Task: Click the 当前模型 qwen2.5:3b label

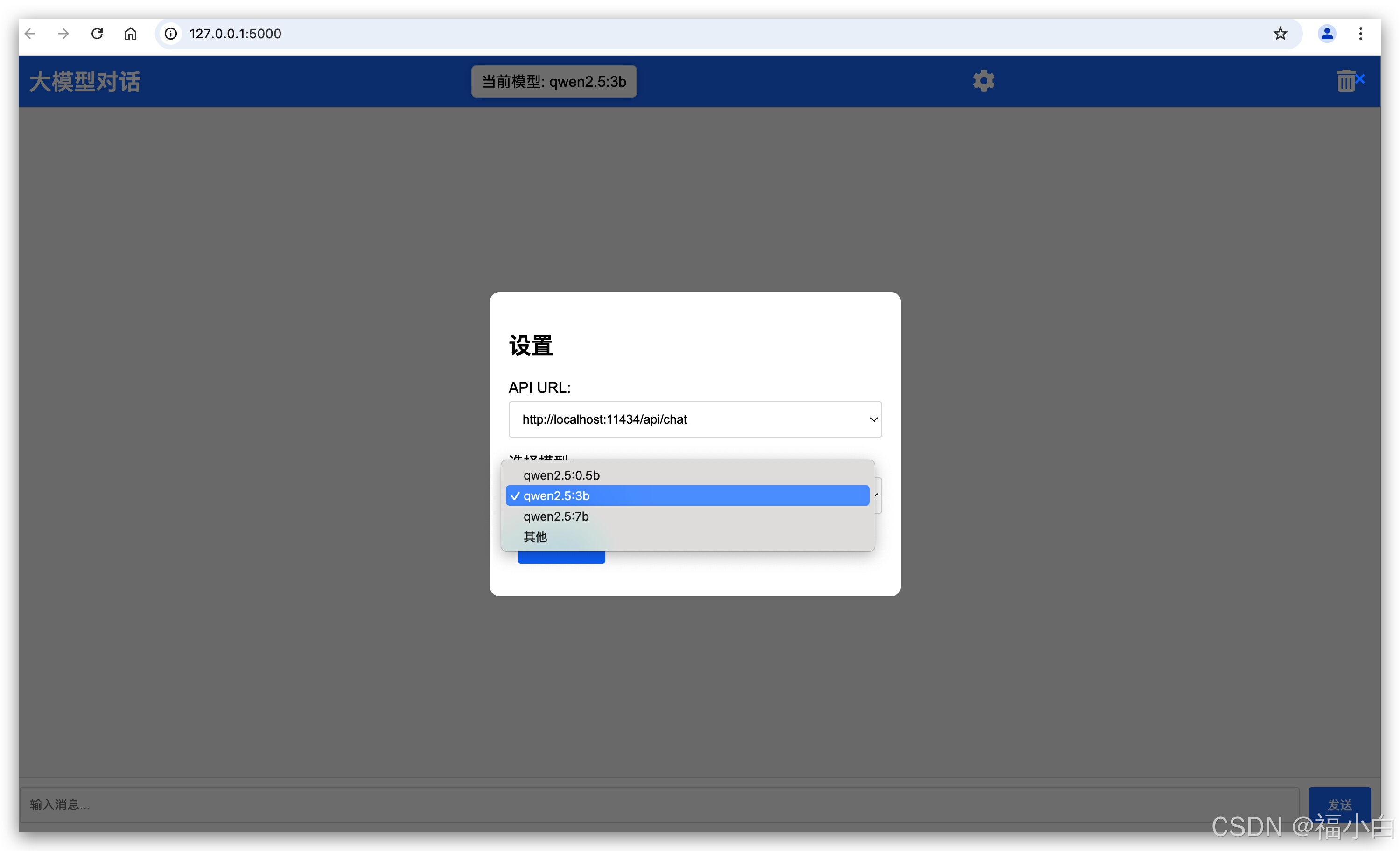Action: click(553, 81)
